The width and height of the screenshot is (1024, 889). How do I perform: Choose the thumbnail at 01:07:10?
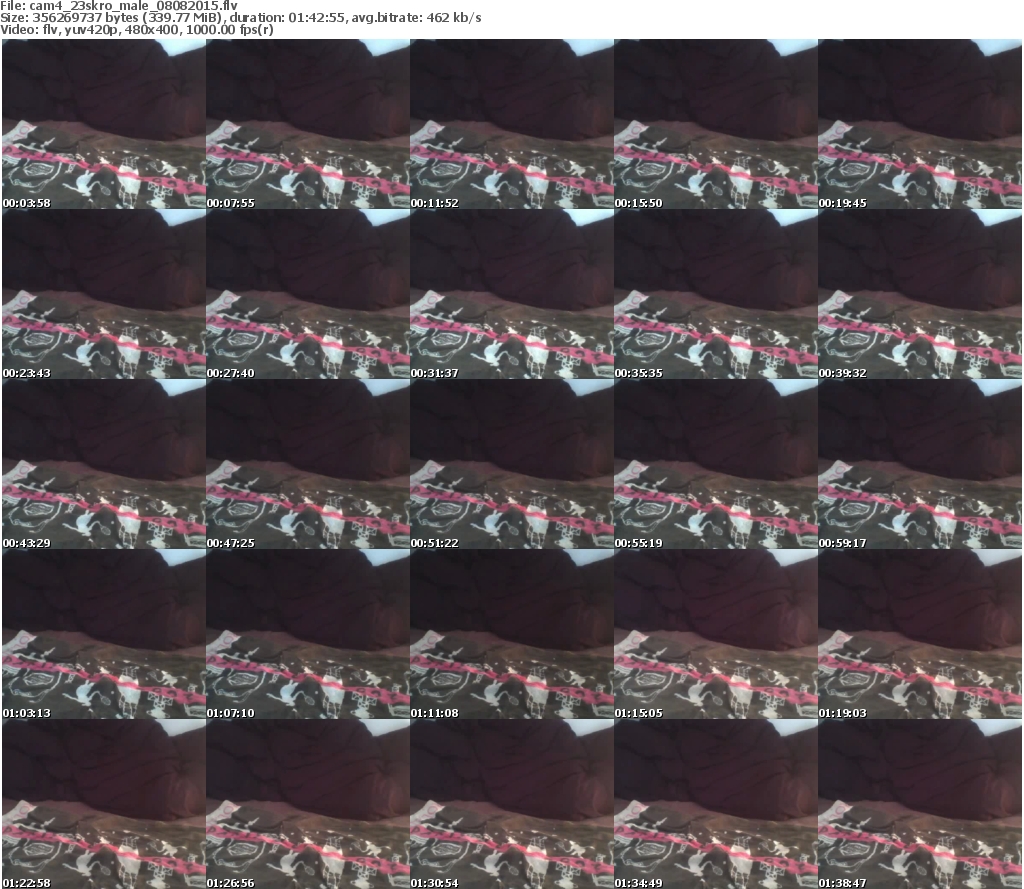click(308, 634)
